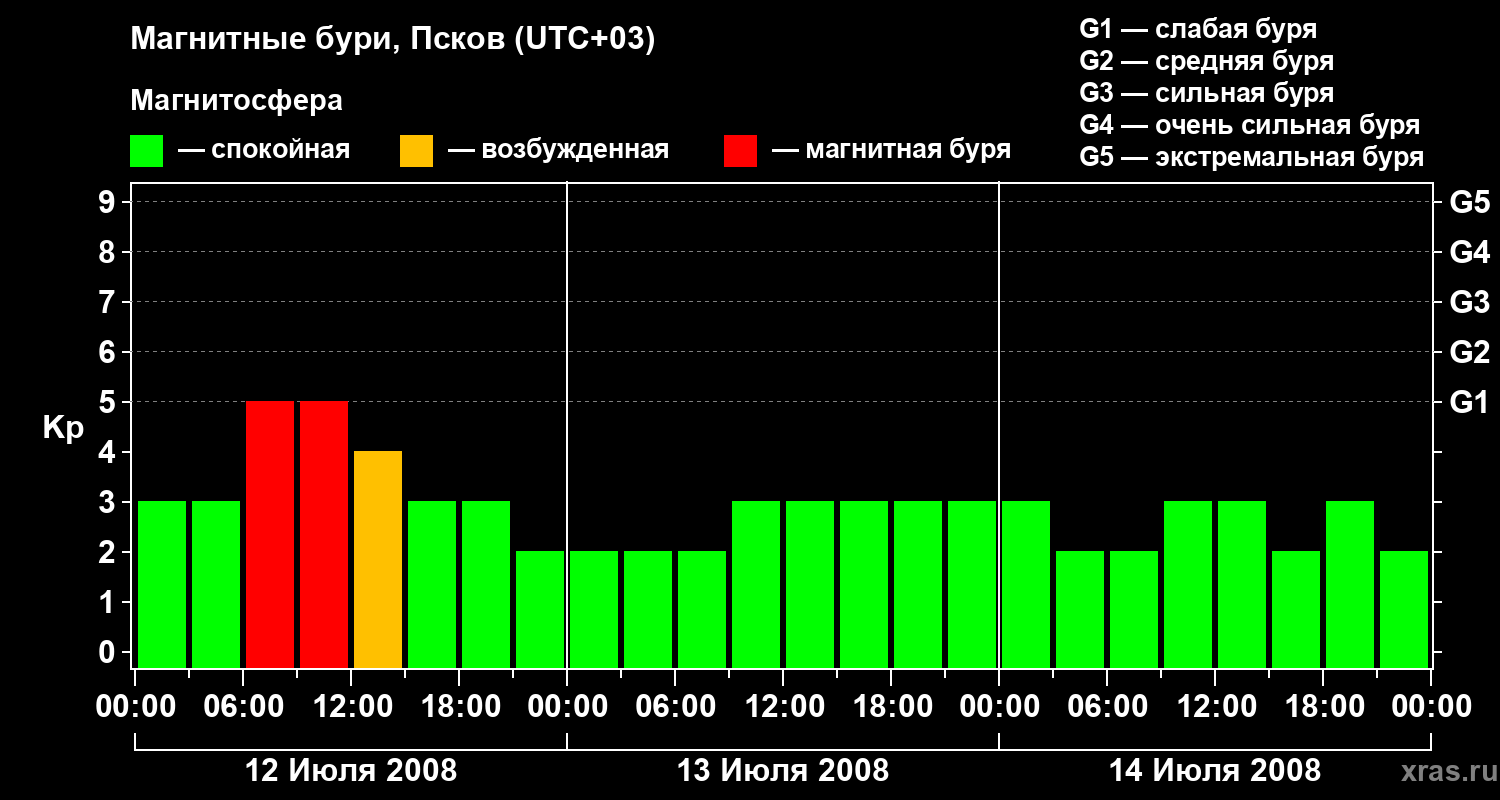1500x800 pixels.
Task: Click the '5' value on the Kp axis
Action: coord(109,402)
